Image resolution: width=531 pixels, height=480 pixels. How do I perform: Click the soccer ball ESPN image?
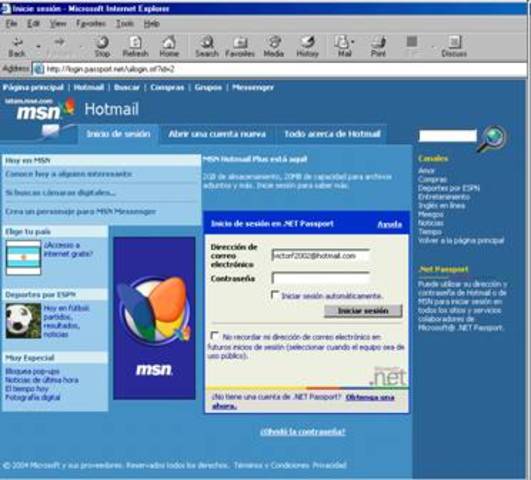tap(23, 321)
